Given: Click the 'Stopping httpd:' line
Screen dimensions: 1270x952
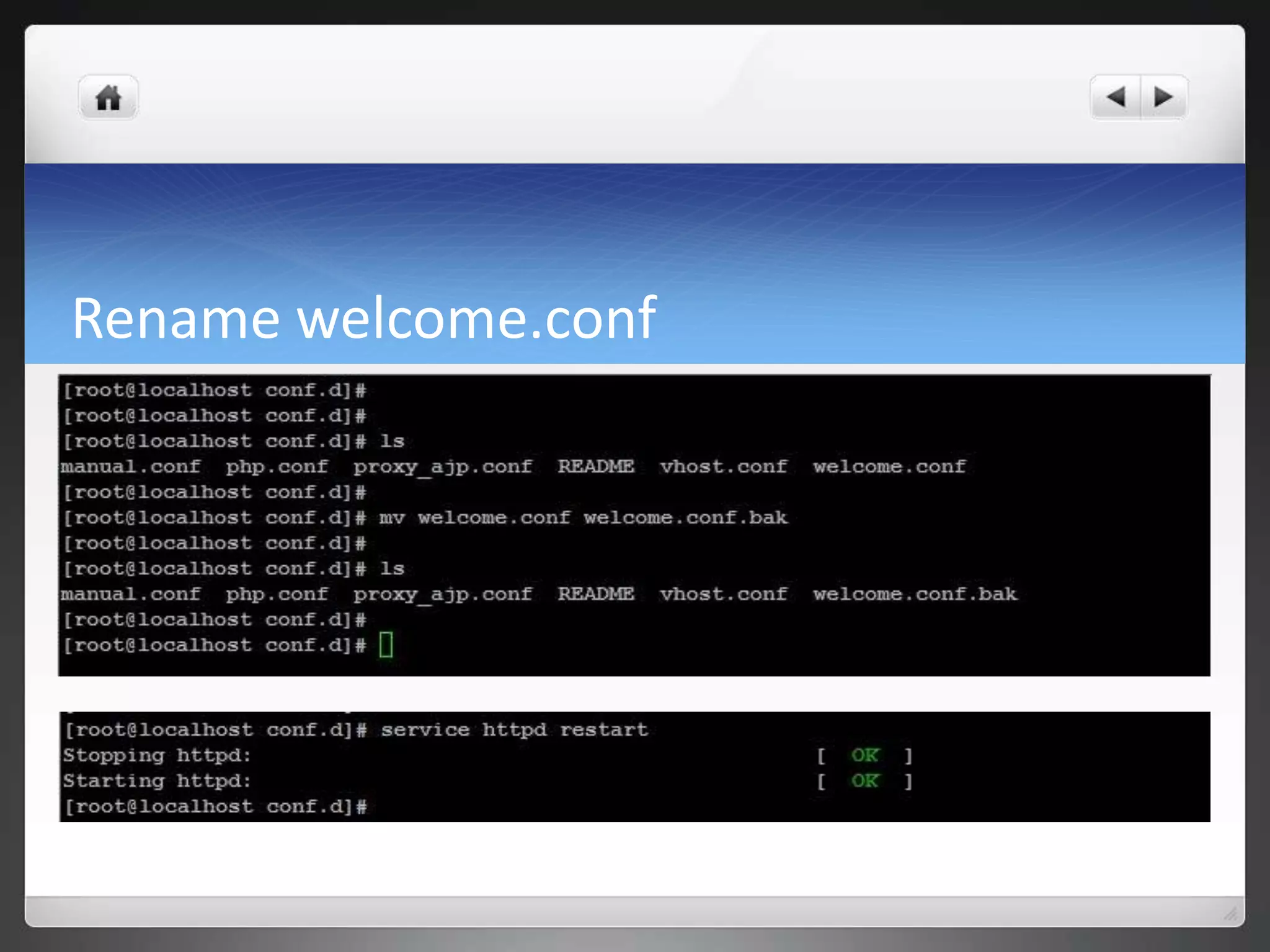Looking at the screenshot, I should pos(157,756).
